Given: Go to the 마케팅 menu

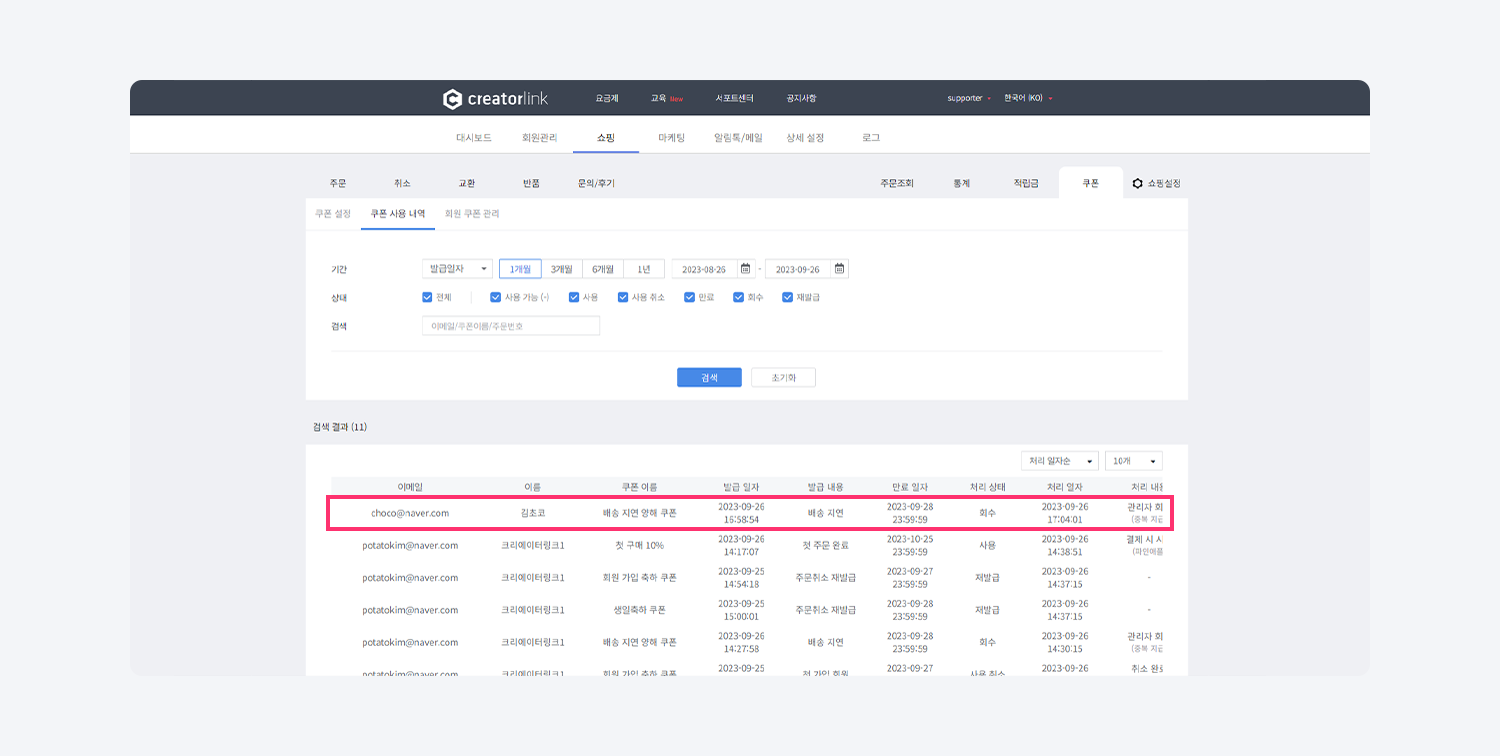Looking at the screenshot, I should pos(671,138).
